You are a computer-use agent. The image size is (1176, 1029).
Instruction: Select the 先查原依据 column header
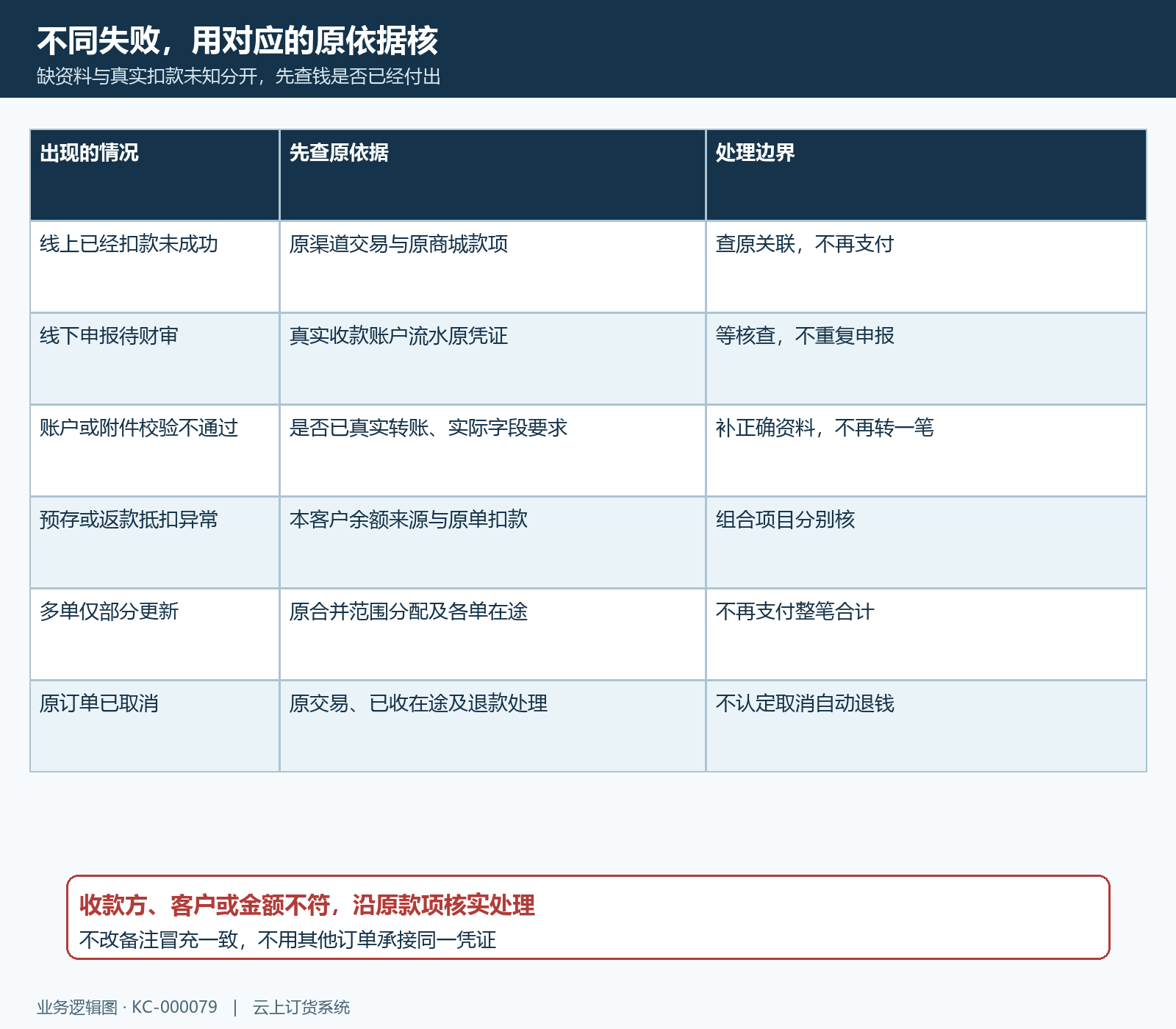(x=492, y=175)
